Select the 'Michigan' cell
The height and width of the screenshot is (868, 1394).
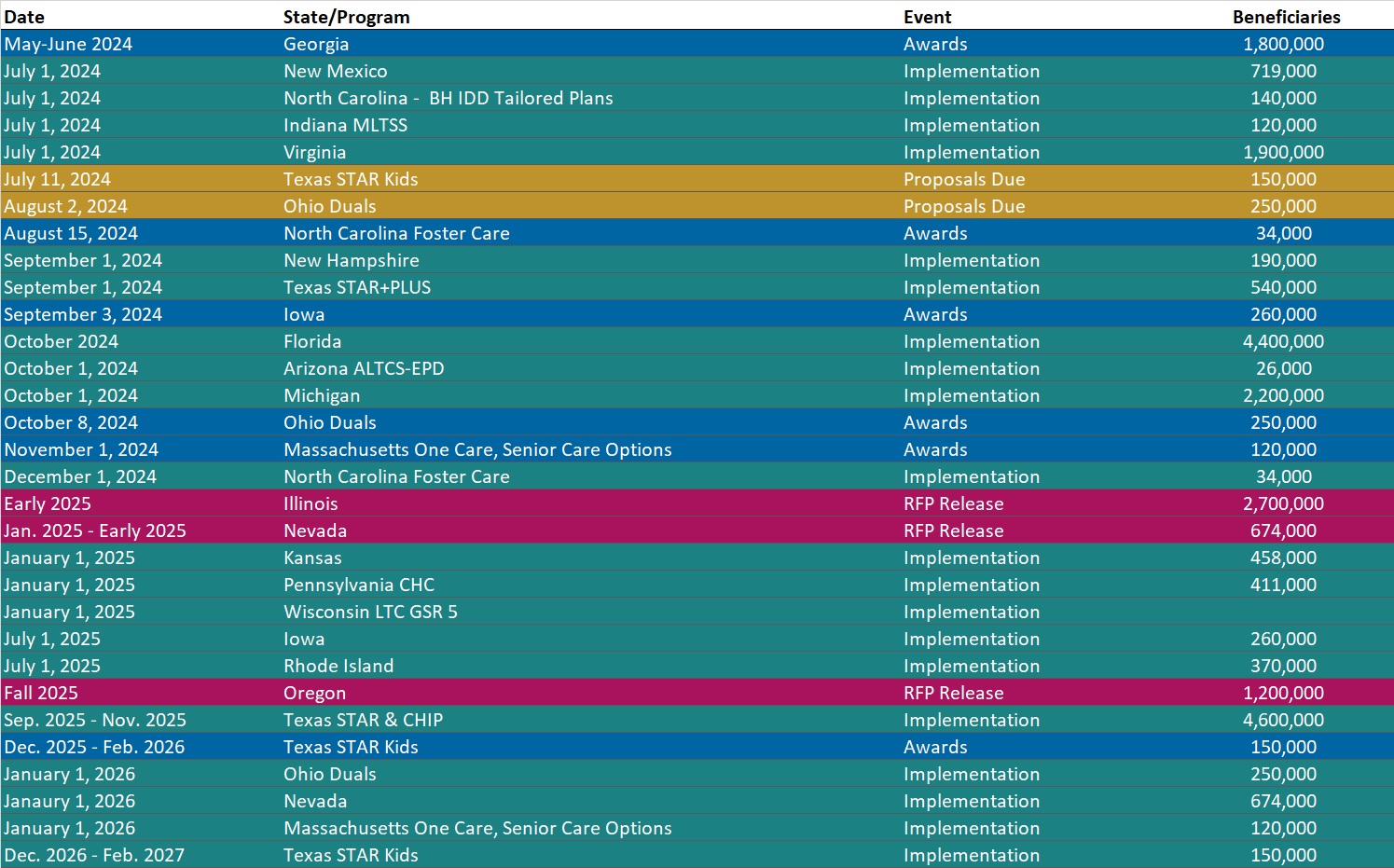pyautogui.click(x=322, y=395)
